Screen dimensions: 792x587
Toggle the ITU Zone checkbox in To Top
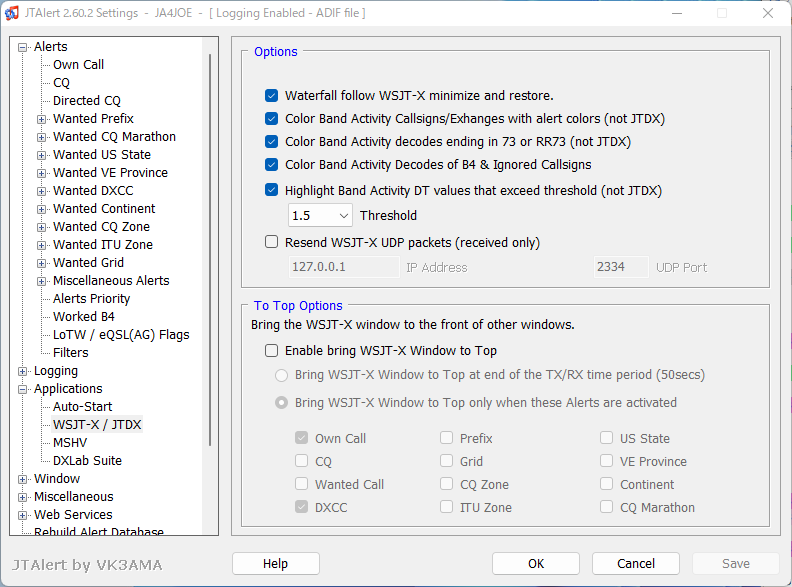[447, 507]
